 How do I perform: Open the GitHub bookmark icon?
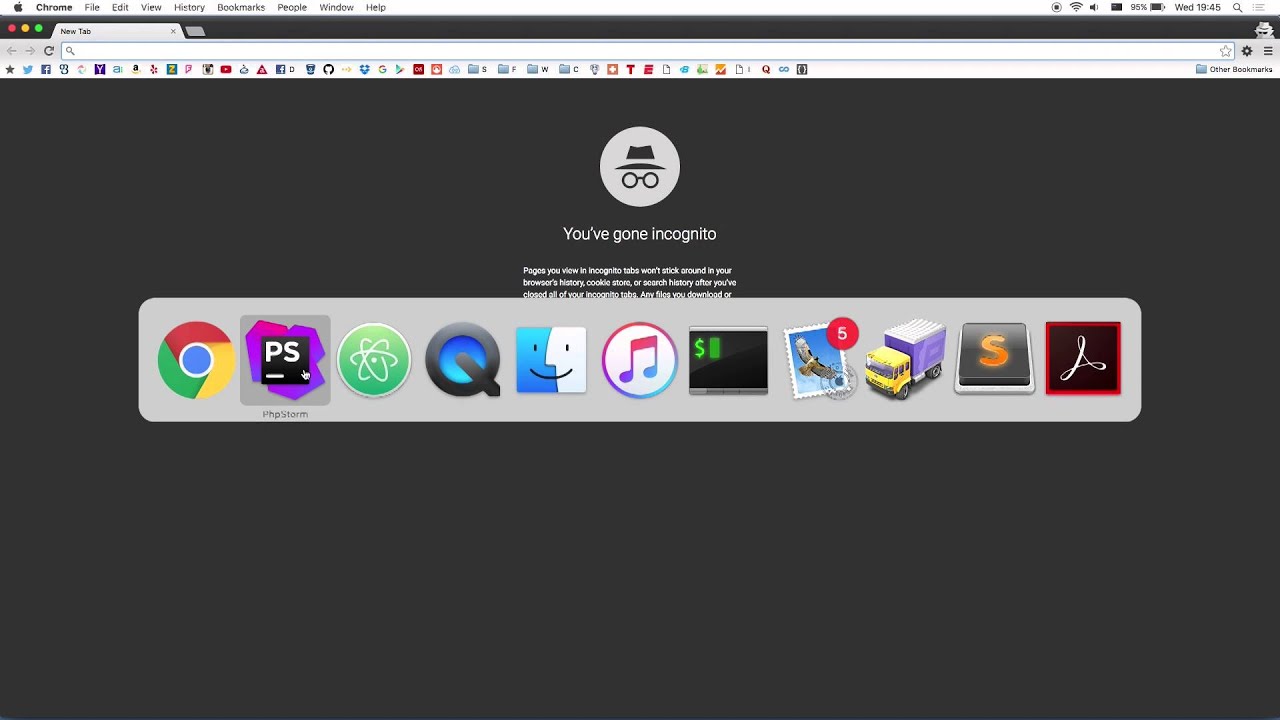(328, 69)
